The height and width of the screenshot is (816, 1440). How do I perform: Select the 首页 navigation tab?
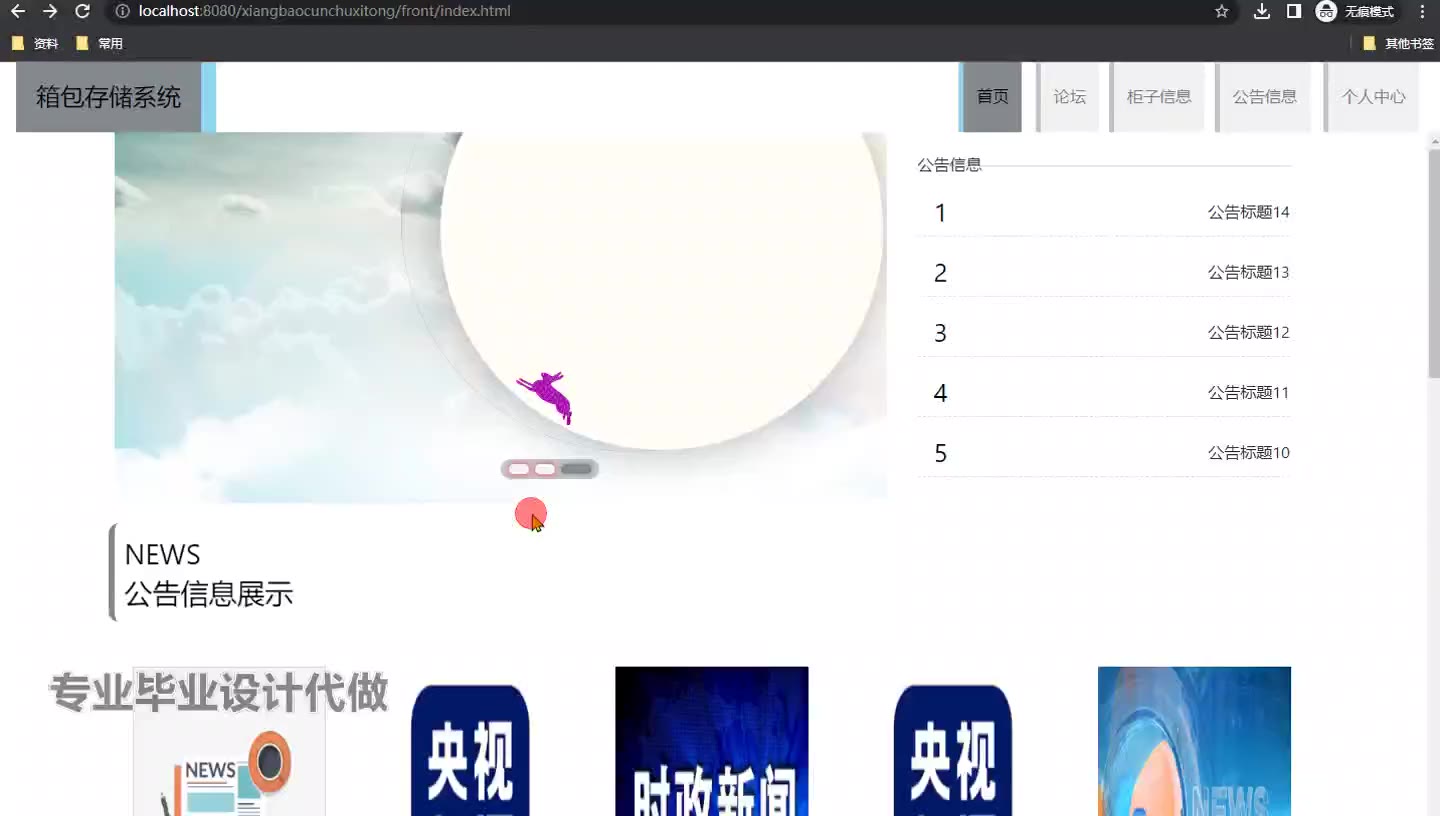(991, 97)
